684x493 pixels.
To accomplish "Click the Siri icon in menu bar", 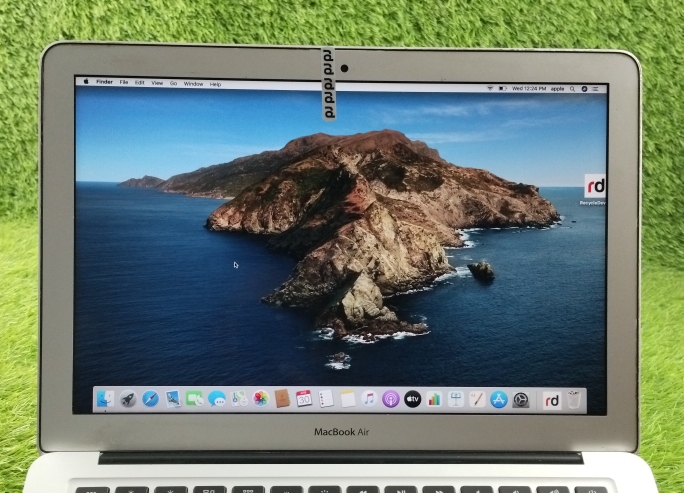I will click(585, 89).
